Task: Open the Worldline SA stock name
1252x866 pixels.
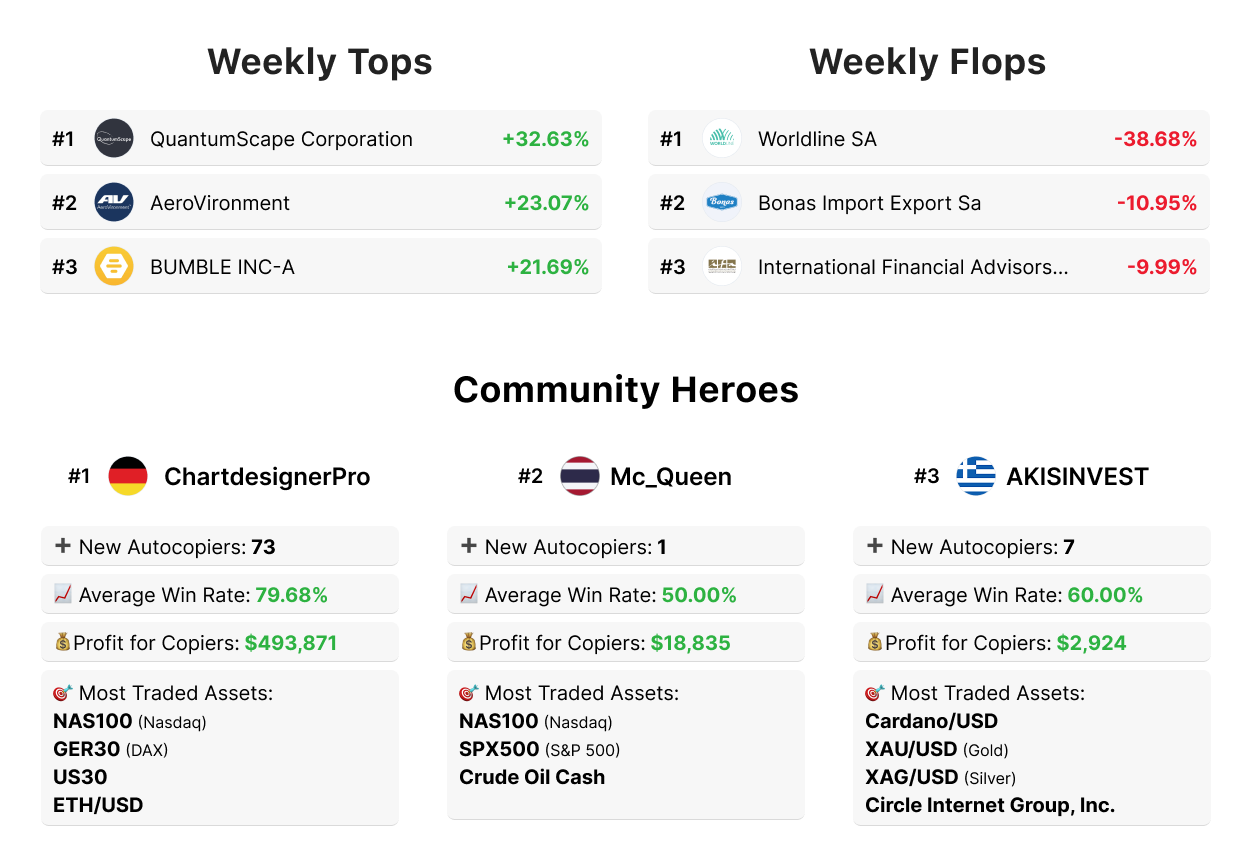Action: (817, 139)
